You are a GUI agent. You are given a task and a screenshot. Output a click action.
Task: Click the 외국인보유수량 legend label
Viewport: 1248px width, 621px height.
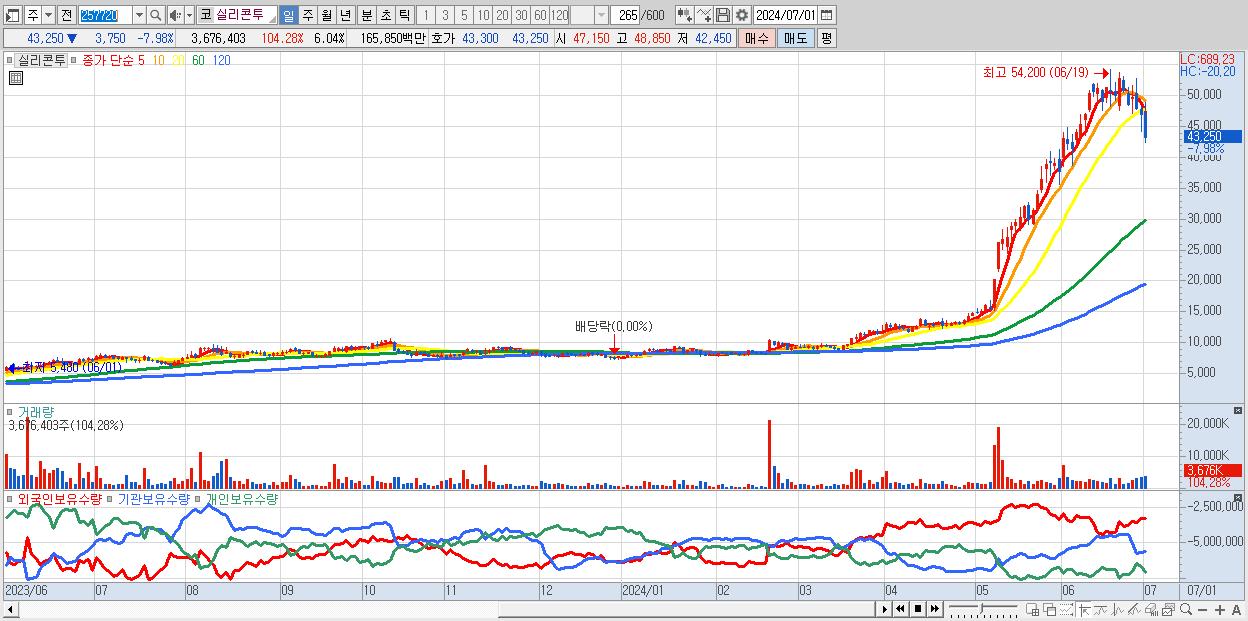click(x=60, y=498)
